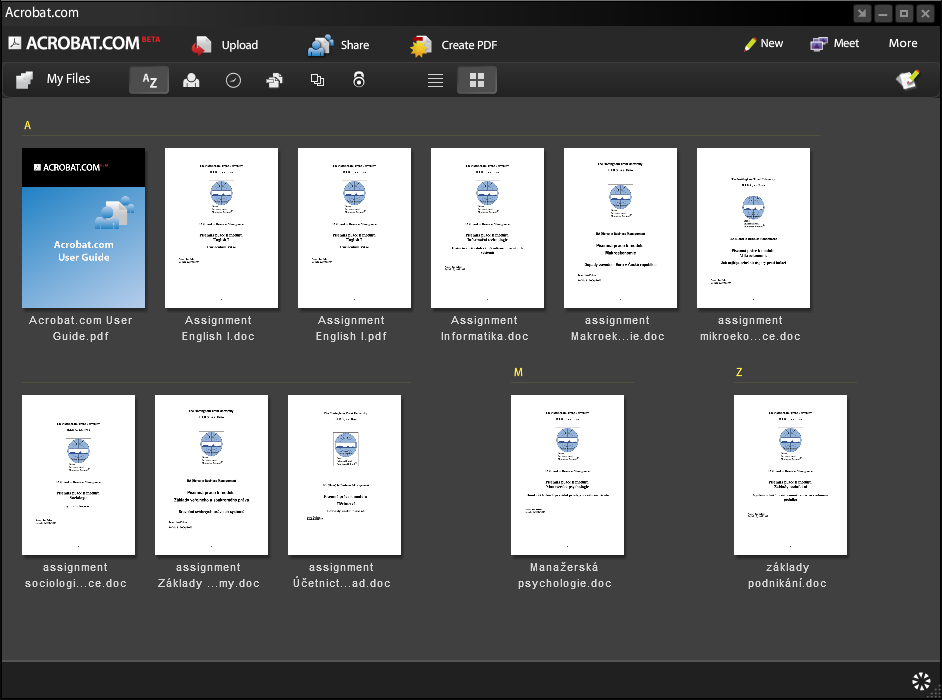Click the Upload icon
This screenshot has height=700, width=942.
coord(201,45)
